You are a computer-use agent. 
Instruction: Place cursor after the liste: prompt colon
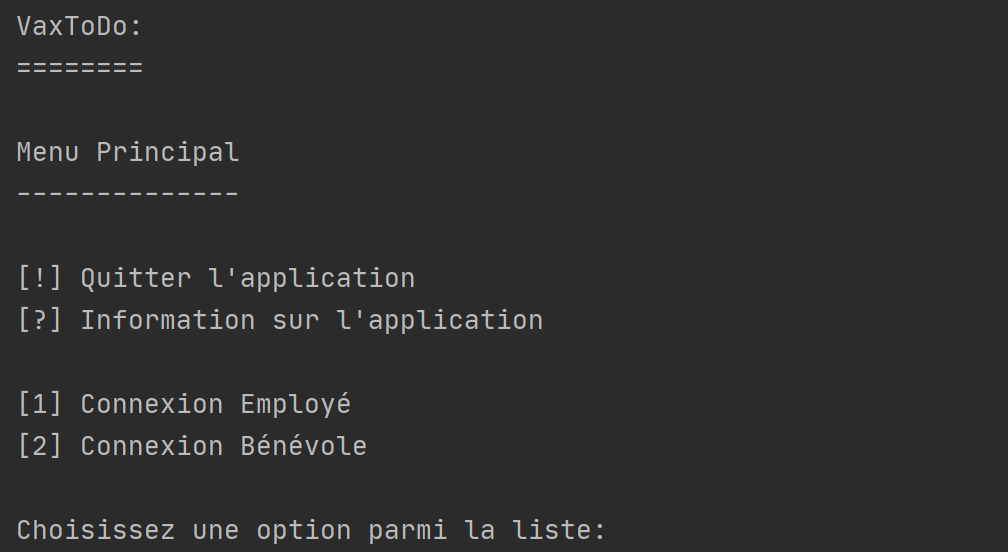[606, 531]
